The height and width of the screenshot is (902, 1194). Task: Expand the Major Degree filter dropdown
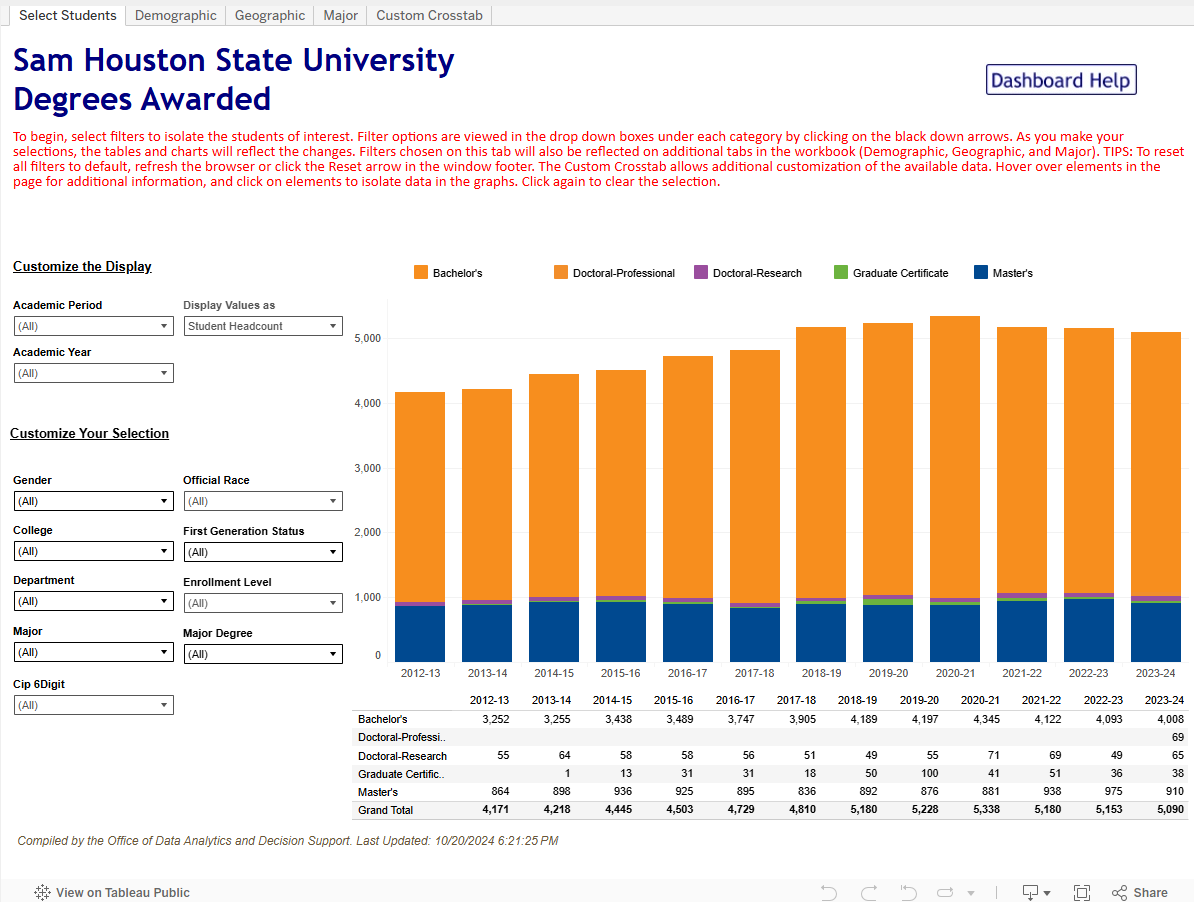[264, 654]
